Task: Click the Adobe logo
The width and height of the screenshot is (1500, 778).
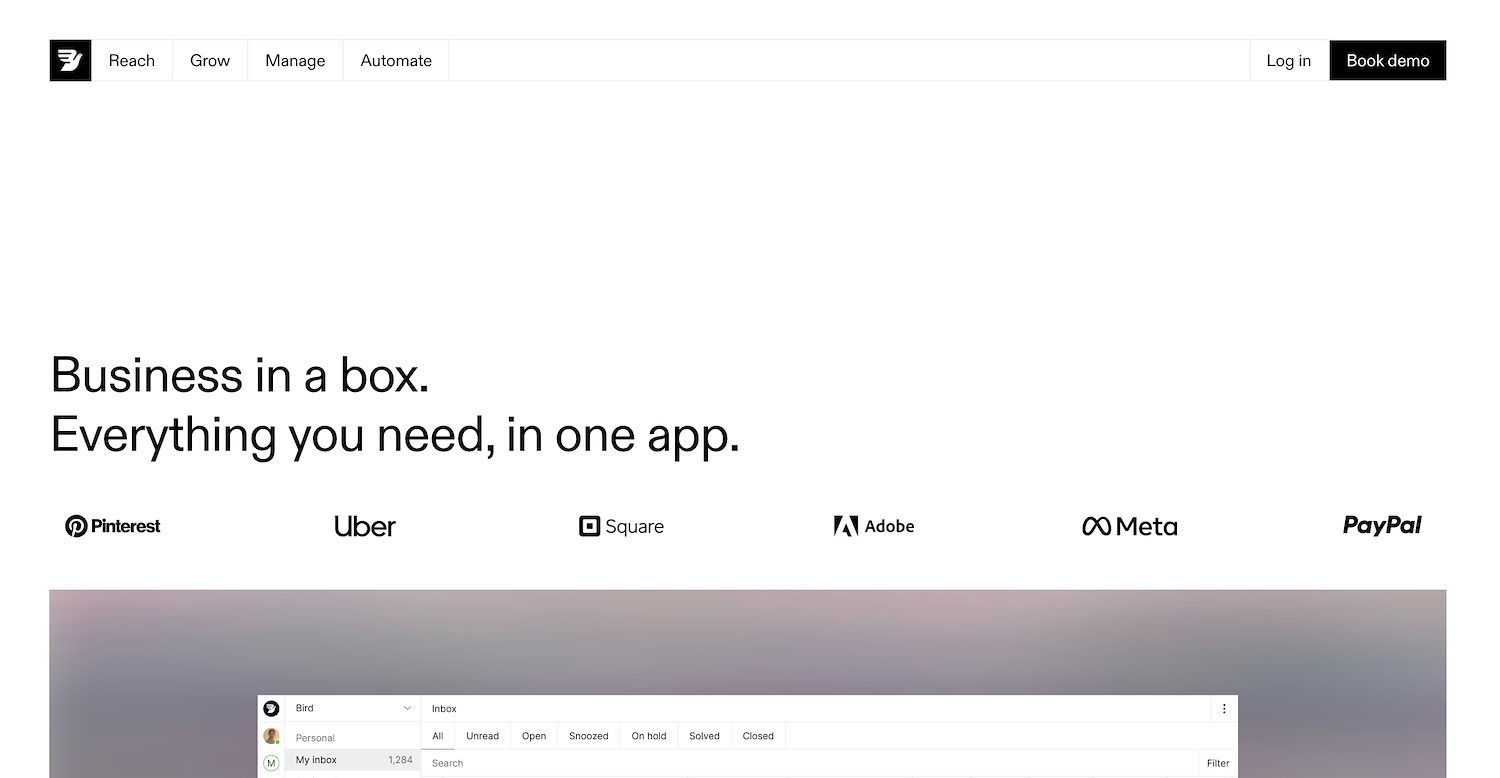Action: (874, 526)
